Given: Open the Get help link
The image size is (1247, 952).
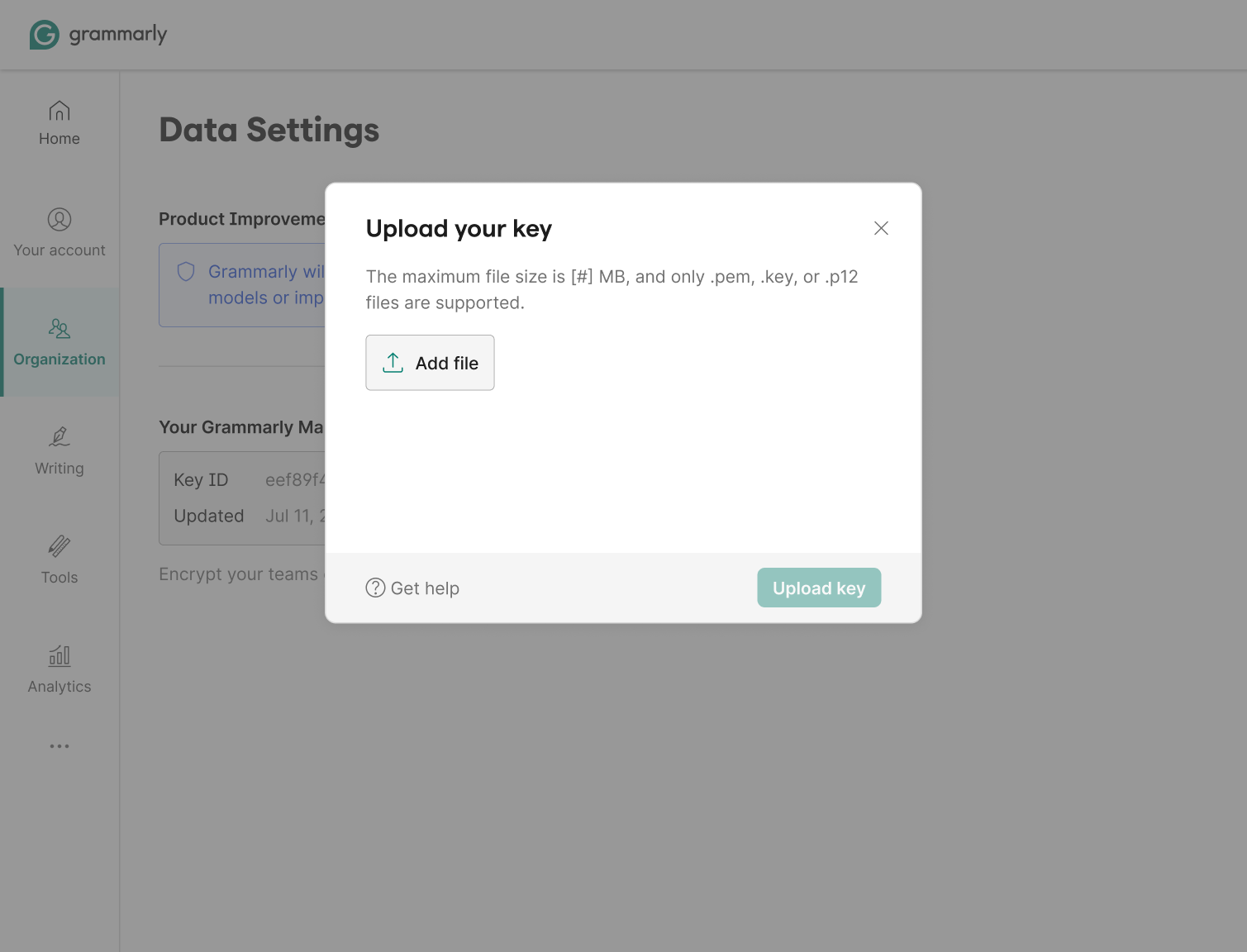Looking at the screenshot, I should [x=425, y=588].
